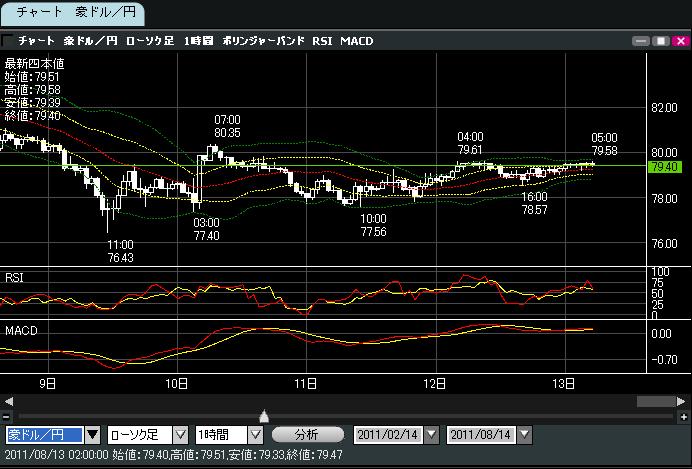Click the icon box left of chart title
The height and width of the screenshot is (469, 692).
(8, 41)
